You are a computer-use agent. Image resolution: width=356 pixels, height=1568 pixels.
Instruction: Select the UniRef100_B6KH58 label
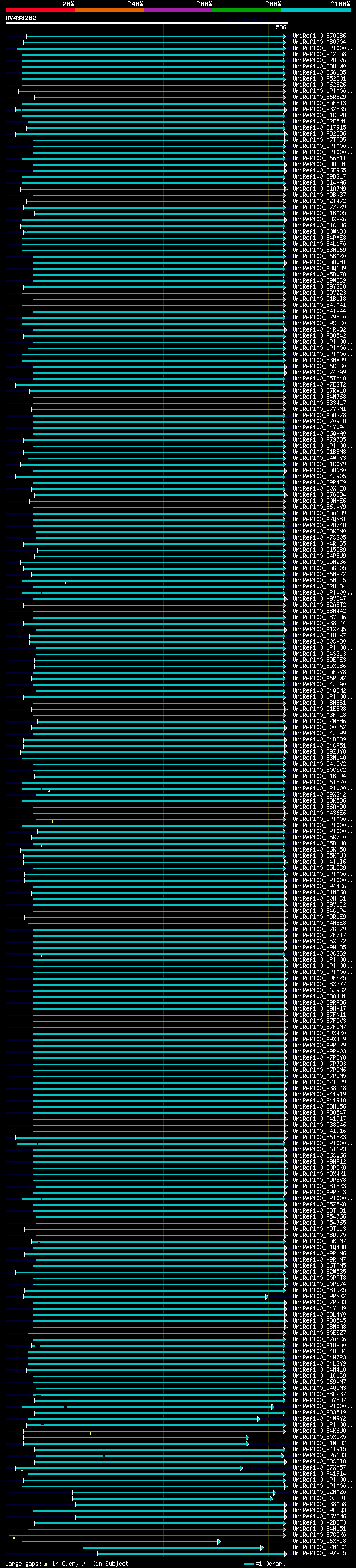pos(319,850)
